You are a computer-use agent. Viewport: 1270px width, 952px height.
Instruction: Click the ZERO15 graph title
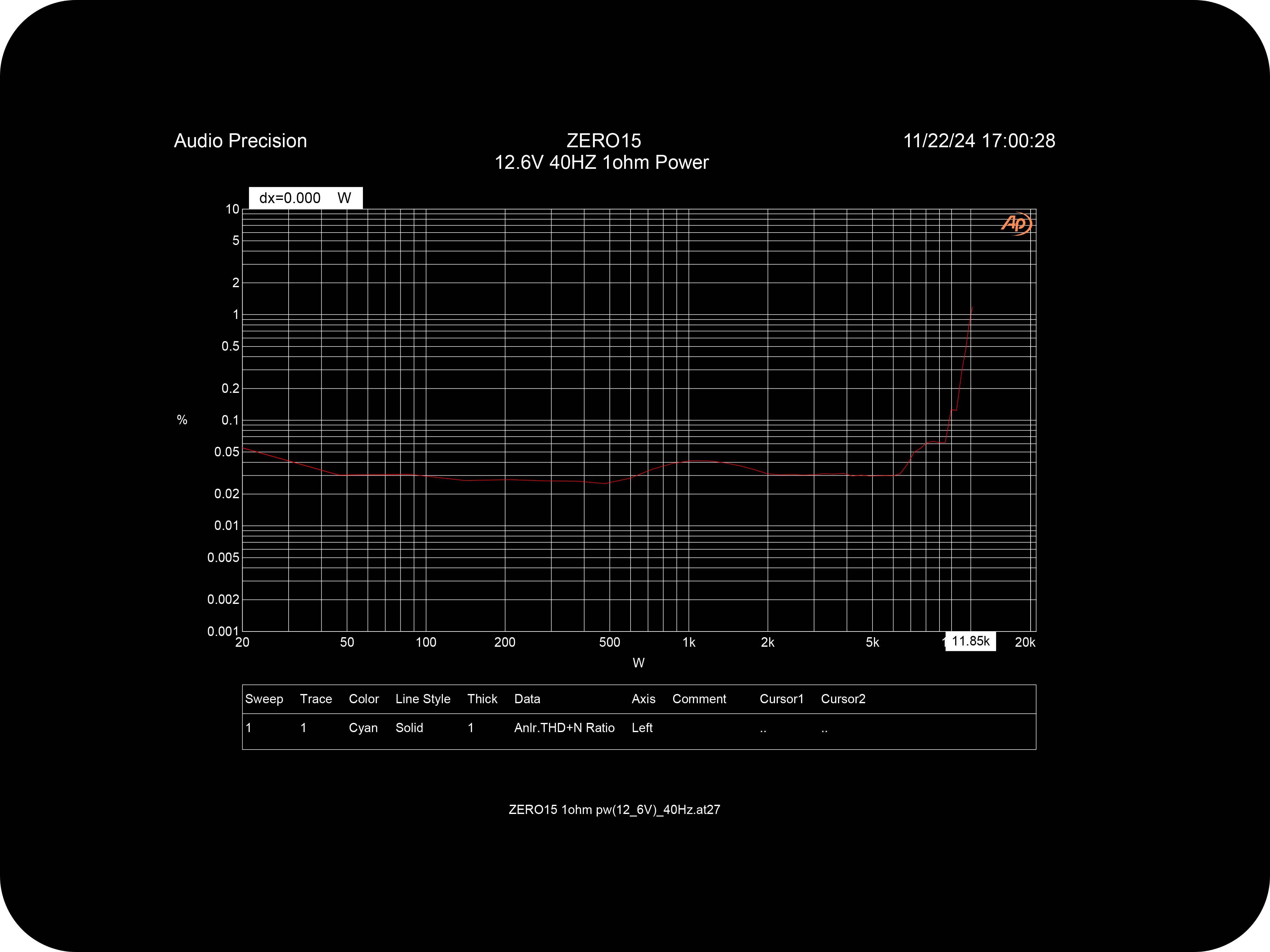tap(604, 141)
